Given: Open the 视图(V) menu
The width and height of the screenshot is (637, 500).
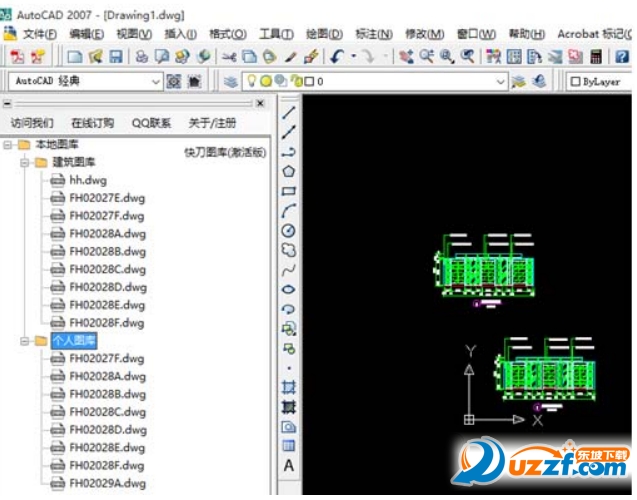Looking at the screenshot, I should click(134, 34).
